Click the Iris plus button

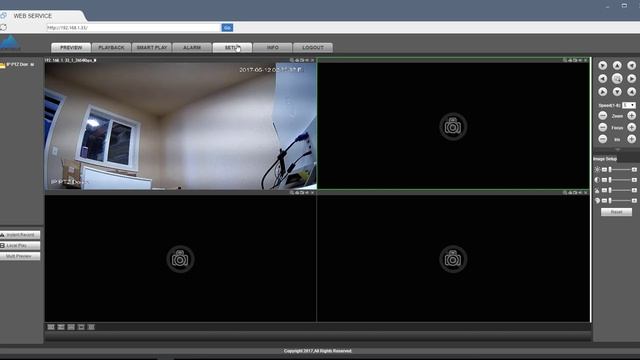coord(631,139)
